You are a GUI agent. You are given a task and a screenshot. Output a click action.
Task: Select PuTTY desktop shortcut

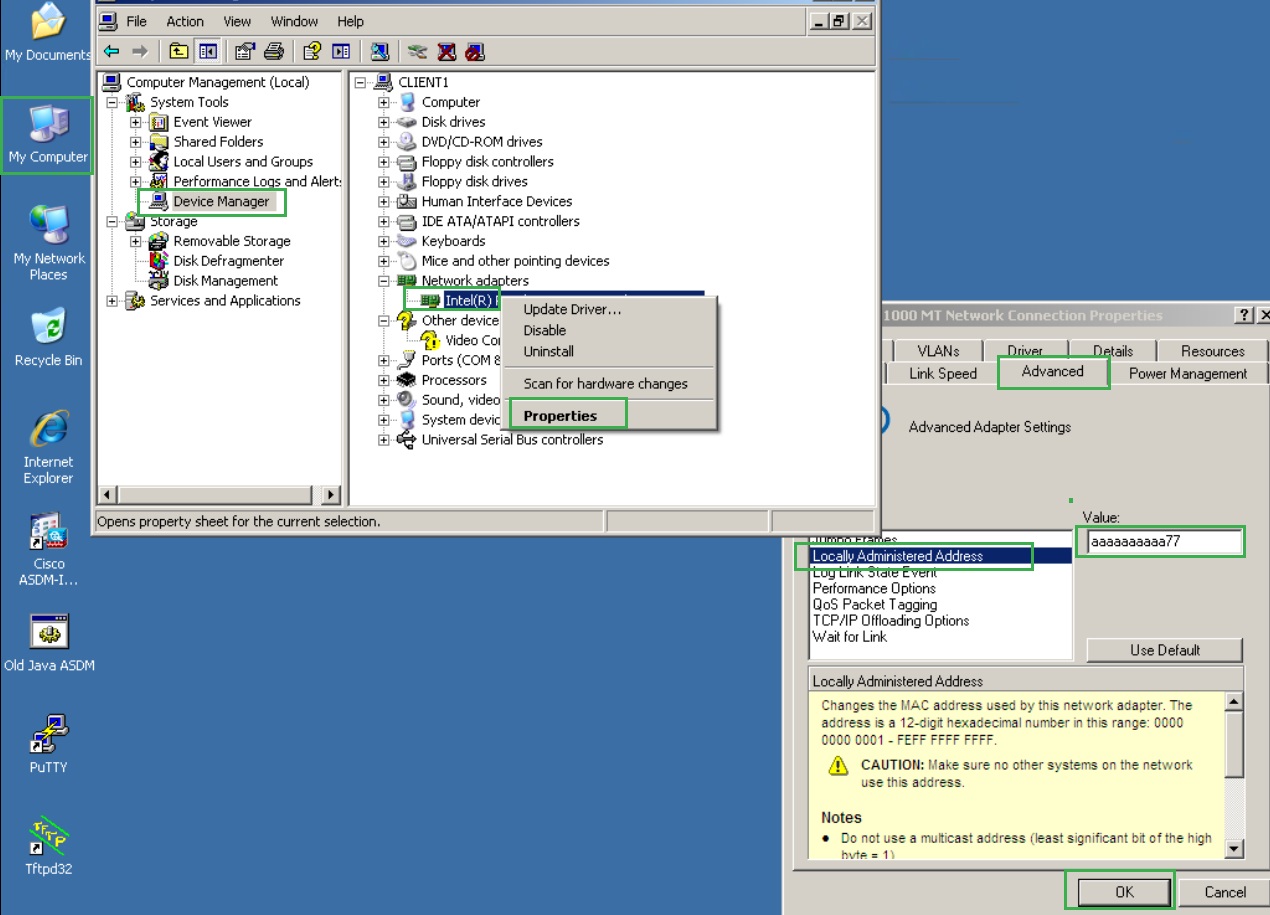click(x=48, y=744)
